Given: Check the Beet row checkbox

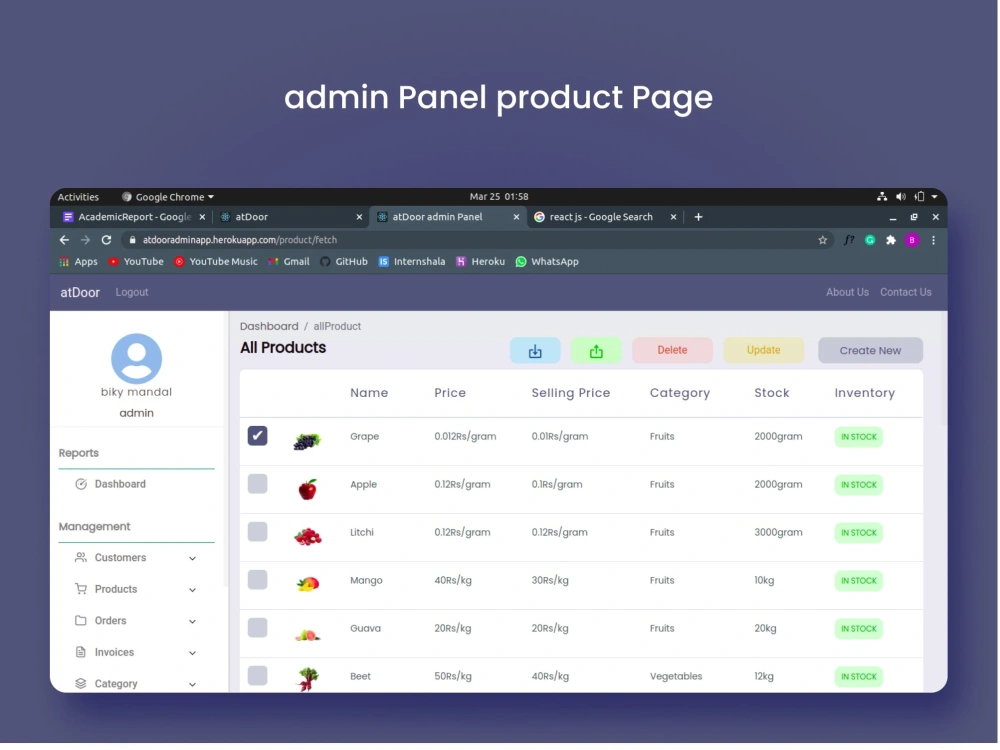Looking at the screenshot, I should coord(258,676).
